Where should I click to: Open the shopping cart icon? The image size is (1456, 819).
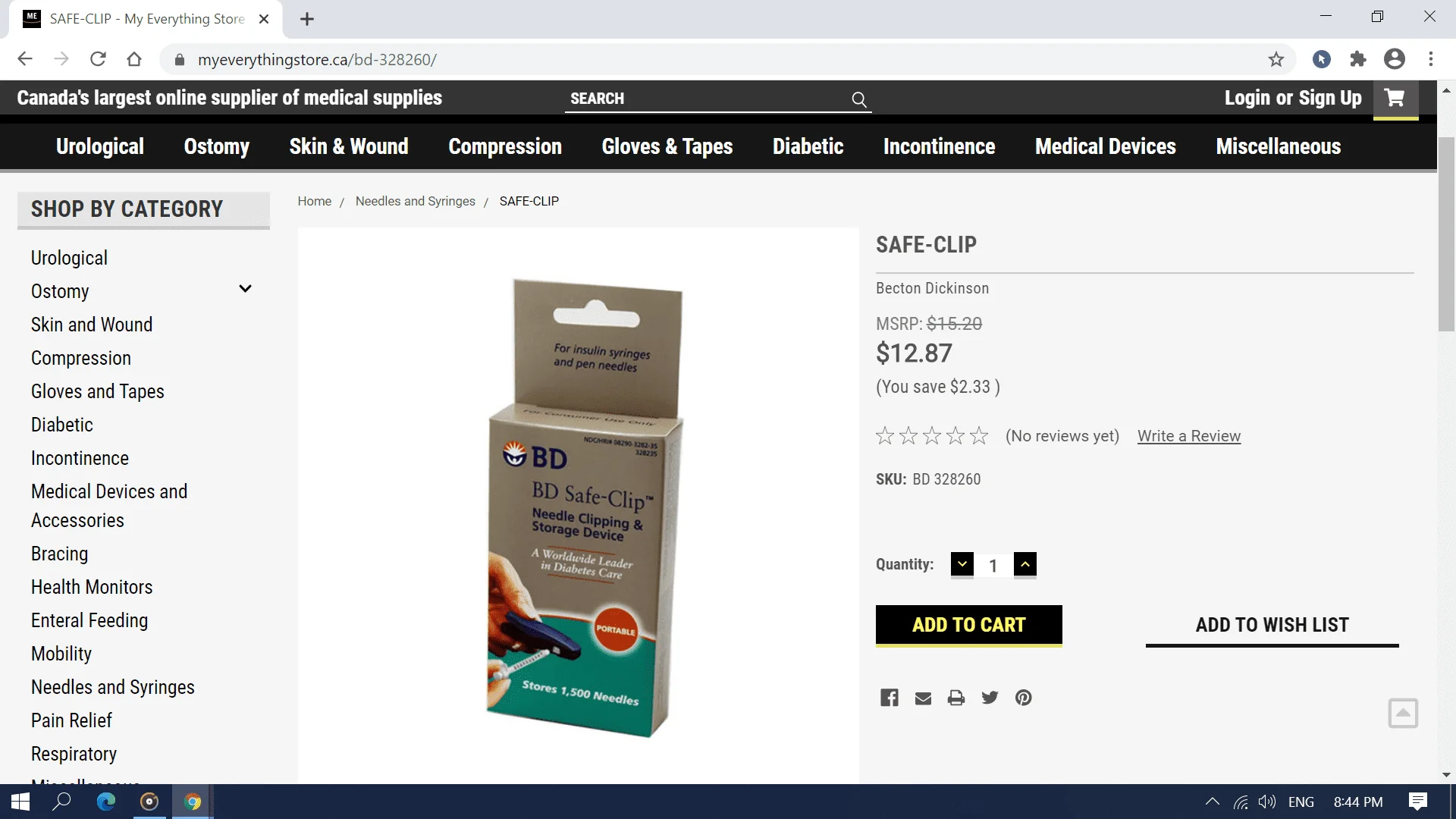pos(1395,99)
